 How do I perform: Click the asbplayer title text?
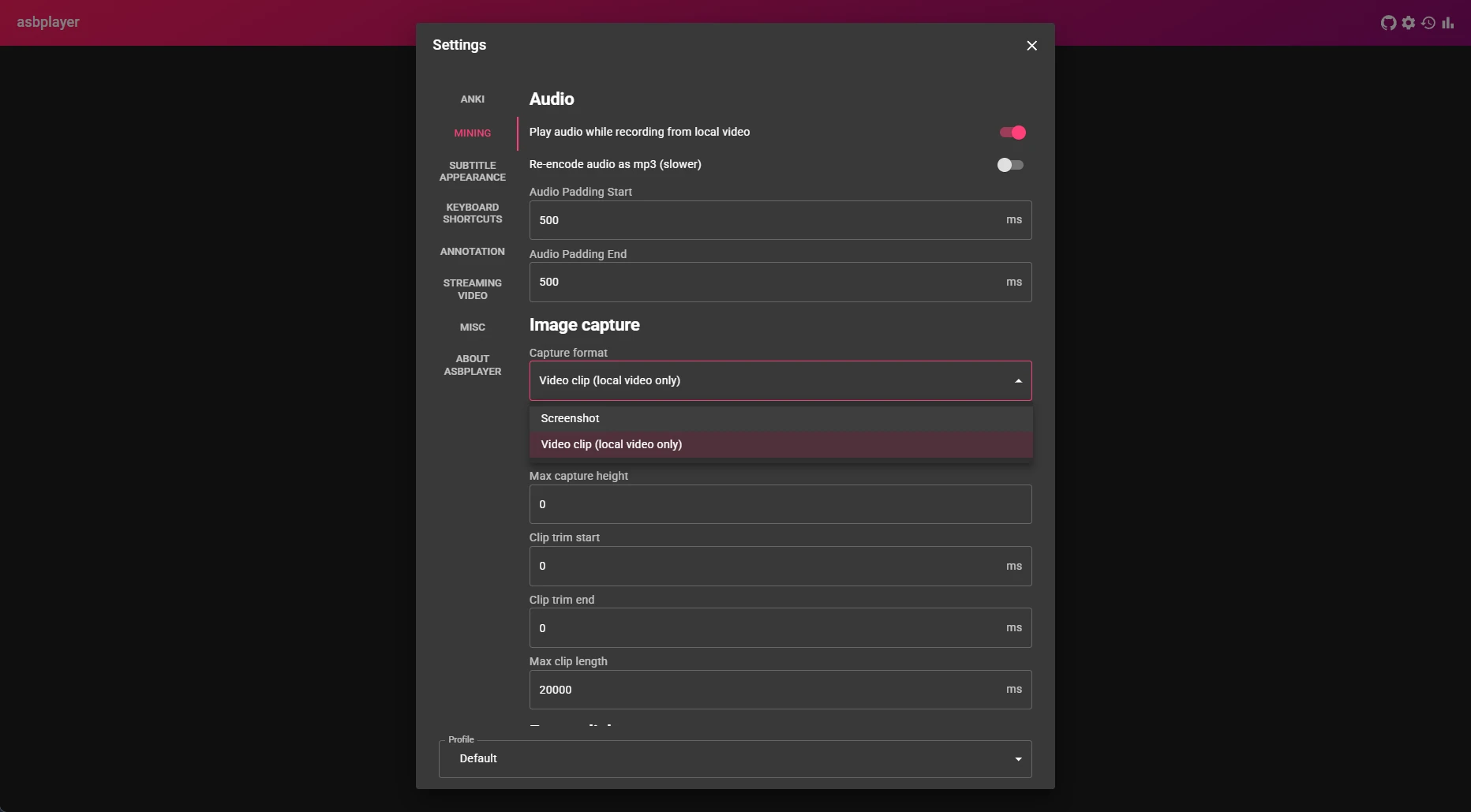pyautogui.click(x=48, y=22)
